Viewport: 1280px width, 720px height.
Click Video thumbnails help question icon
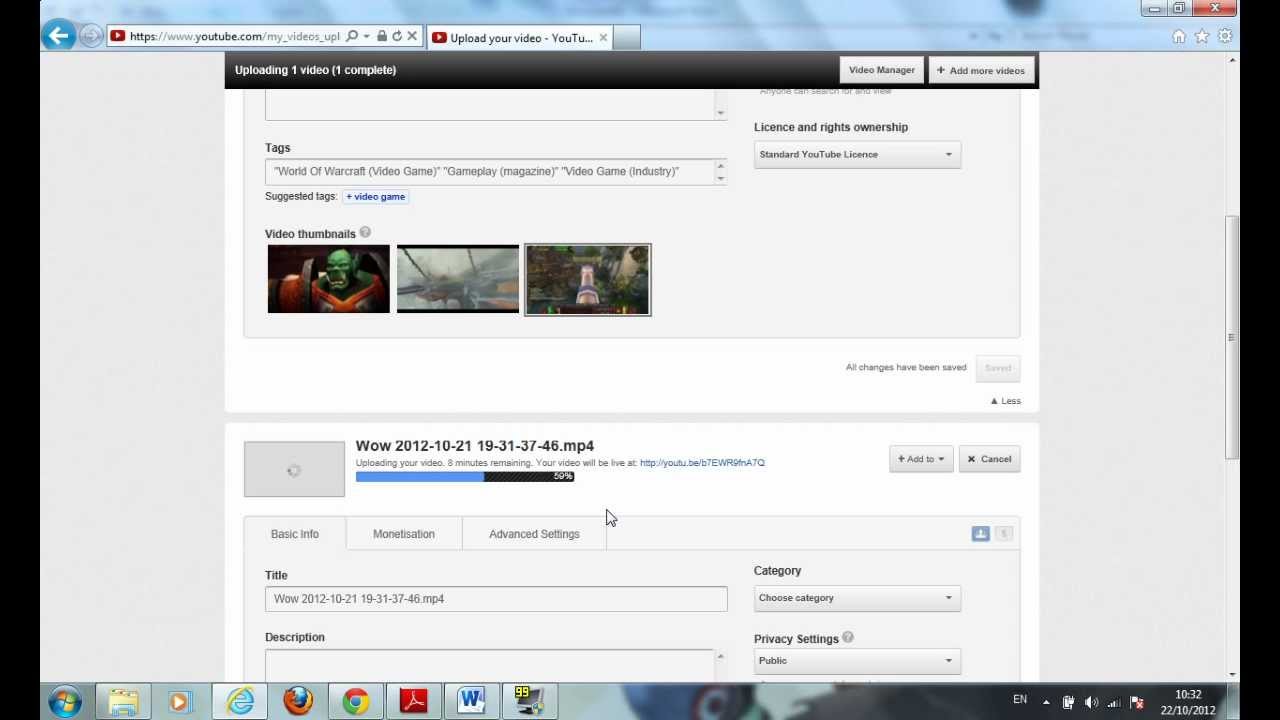pyautogui.click(x=365, y=233)
